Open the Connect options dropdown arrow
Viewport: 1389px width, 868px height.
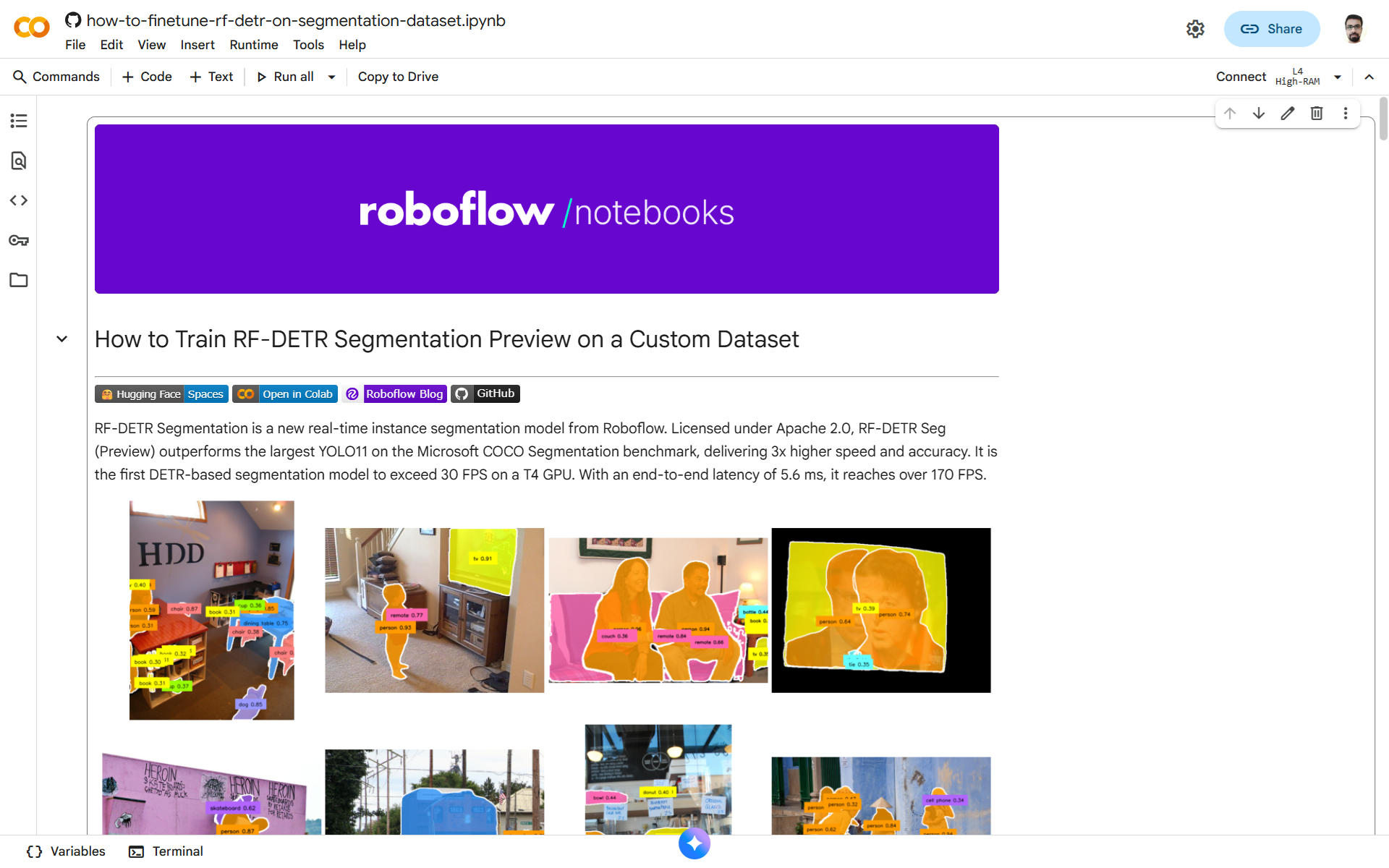click(x=1338, y=77)
